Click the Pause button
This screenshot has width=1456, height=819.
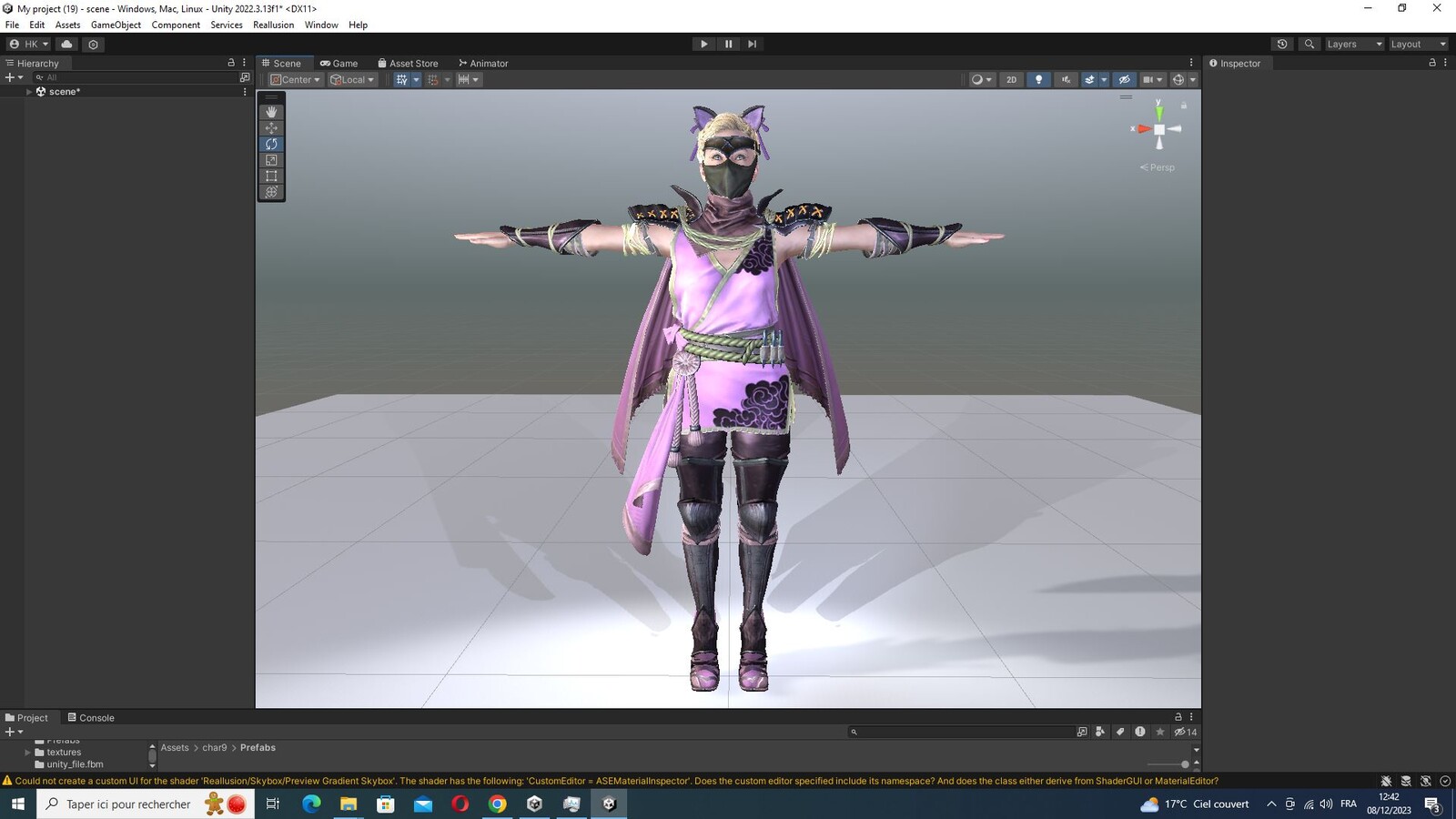[x=728, y=44]
